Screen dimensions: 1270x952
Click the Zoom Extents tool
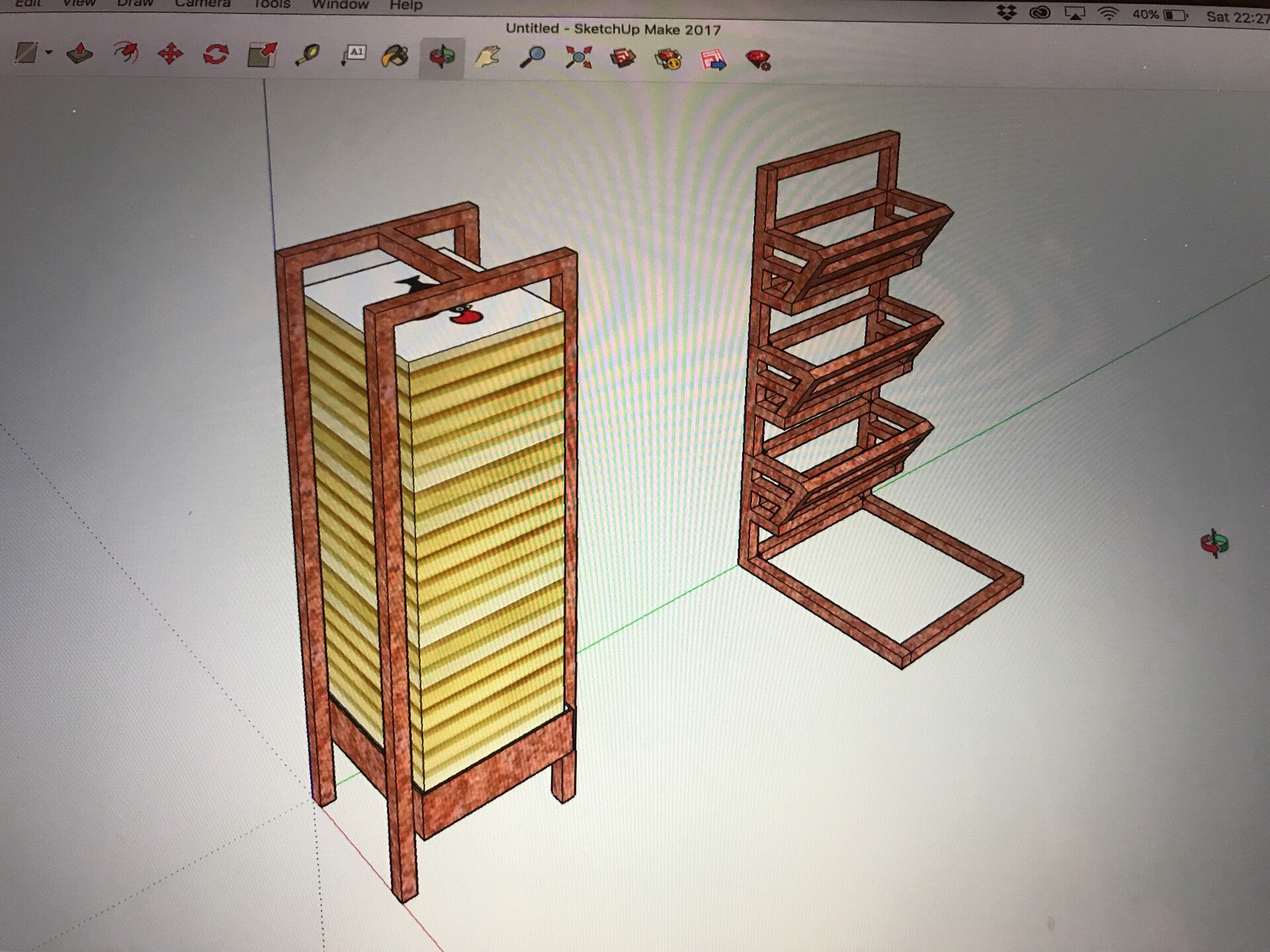578,58
